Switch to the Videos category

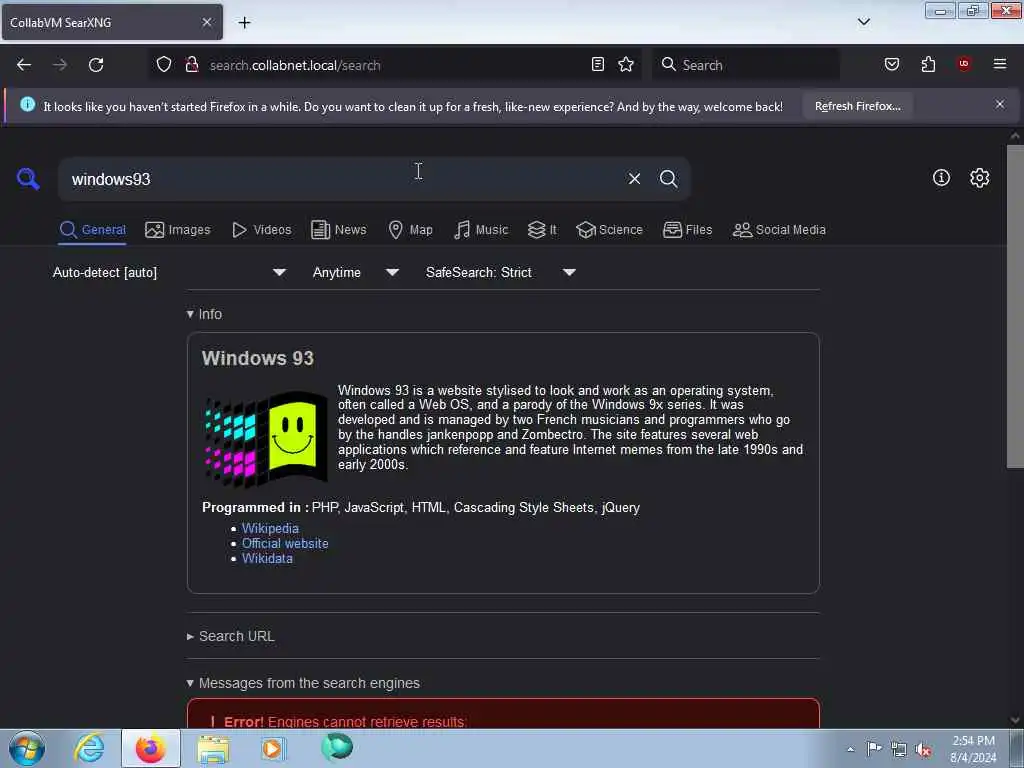pos(262,230)
